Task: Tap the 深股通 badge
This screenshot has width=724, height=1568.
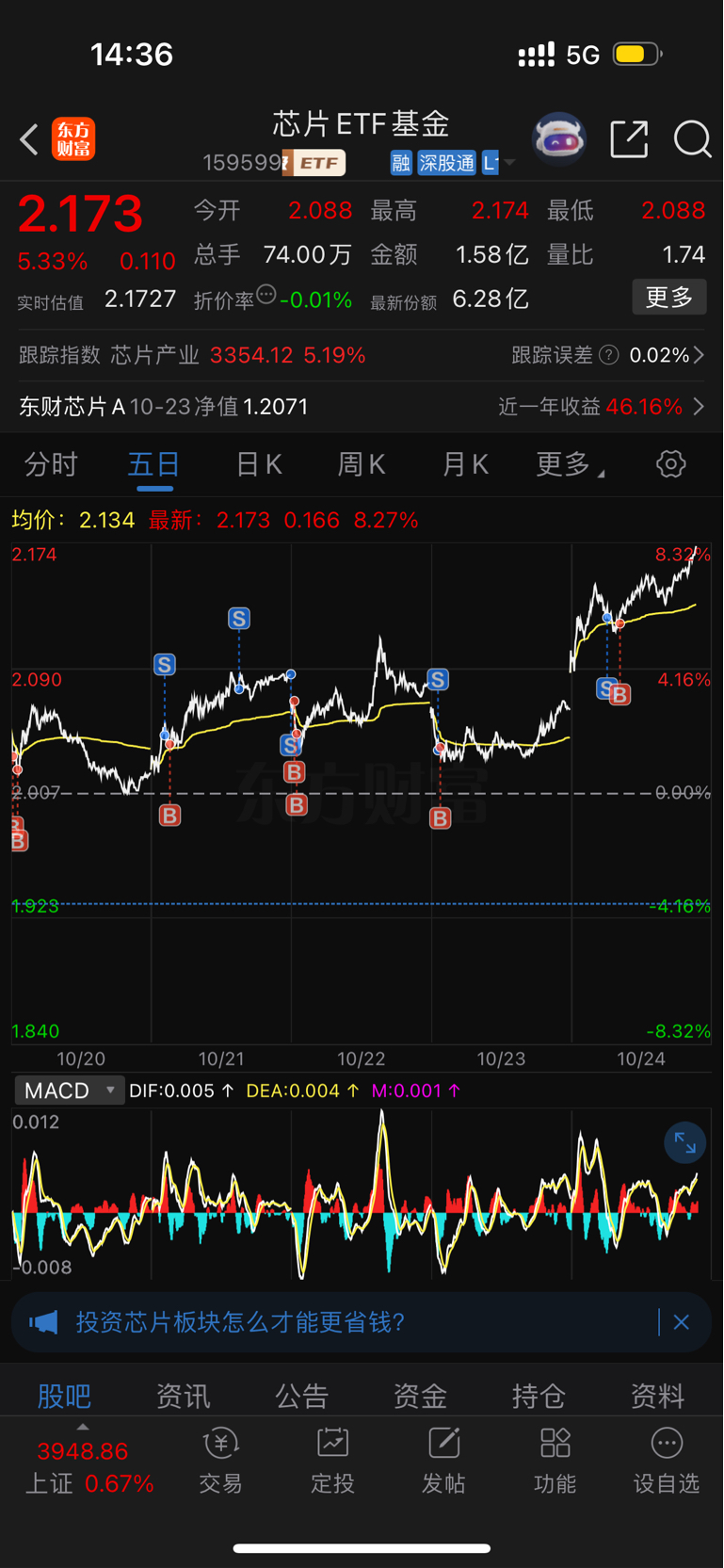Action: point(446,163)
